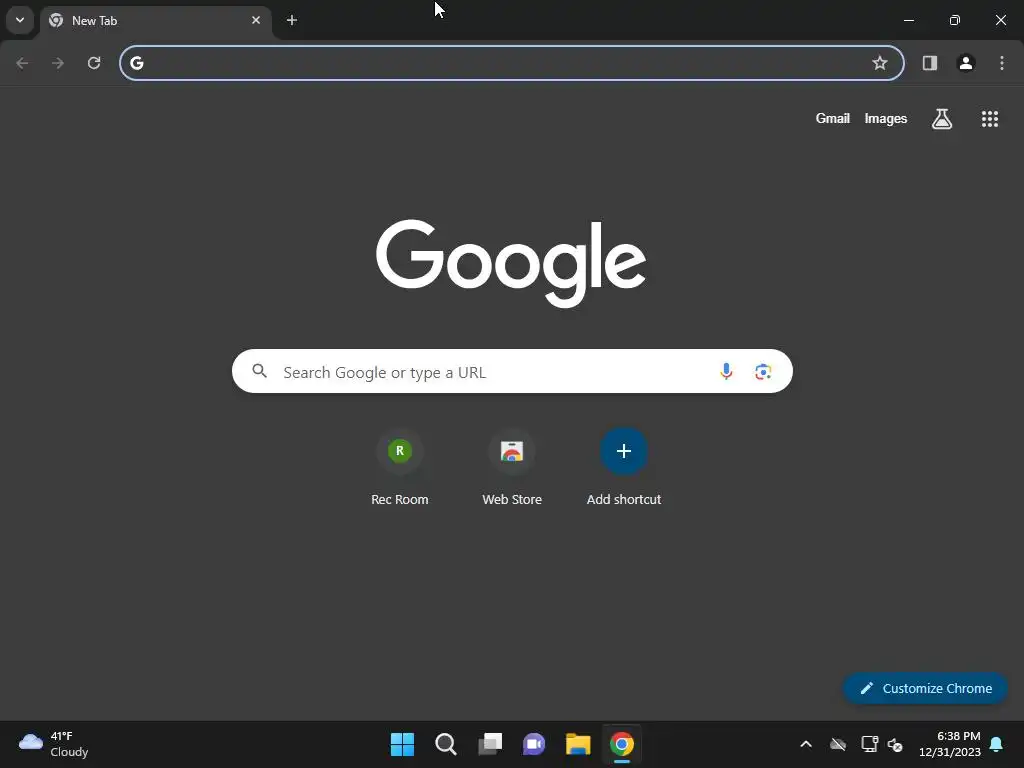Open Google Images link
This screenshot has width=1024, height=768.
coord(886,118)
